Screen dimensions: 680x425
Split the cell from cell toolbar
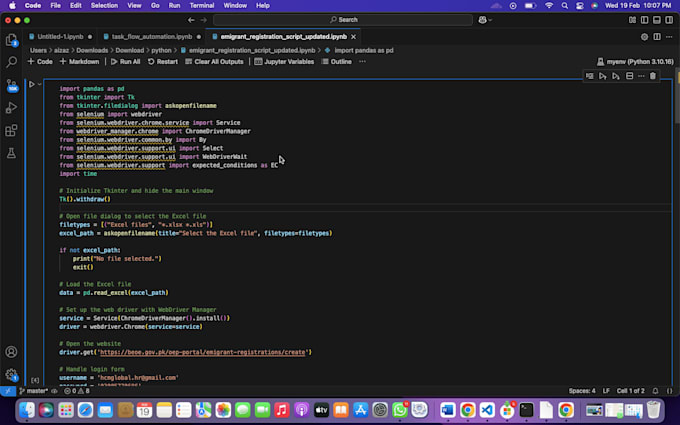click(629, 76)
